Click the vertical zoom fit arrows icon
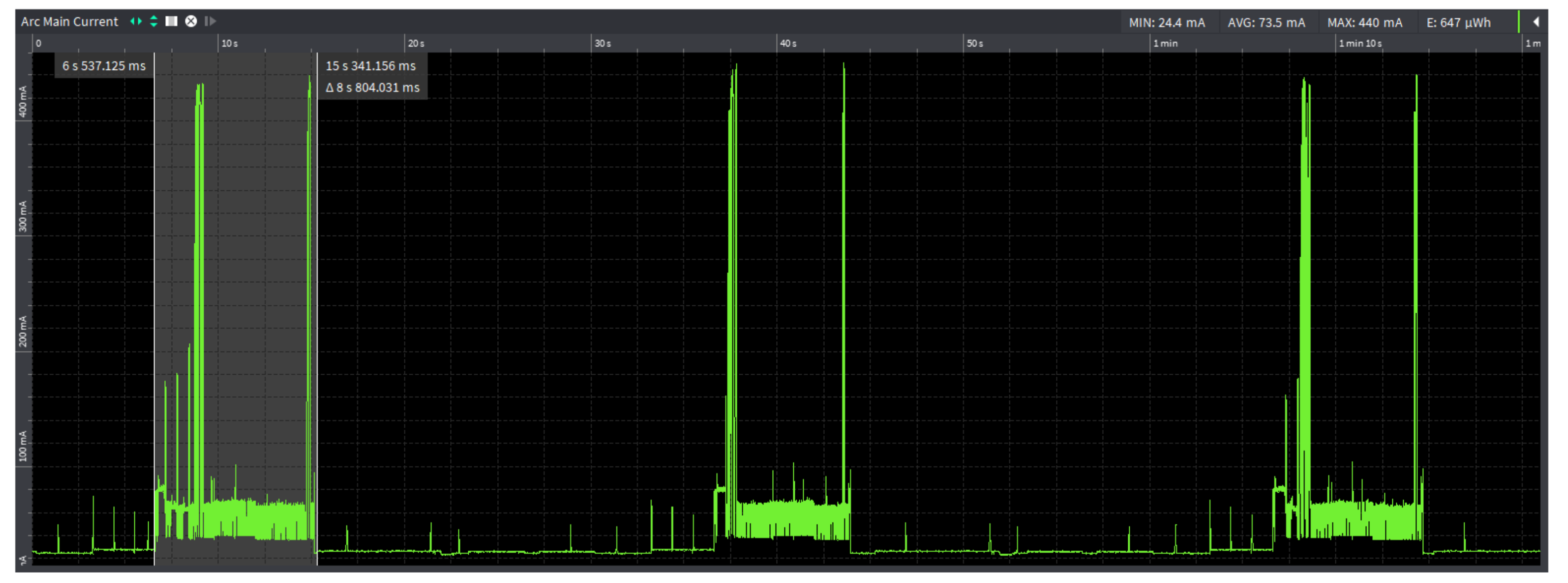Image resolution: width=1568 pixels, height=583 pixels. [153, 21]
